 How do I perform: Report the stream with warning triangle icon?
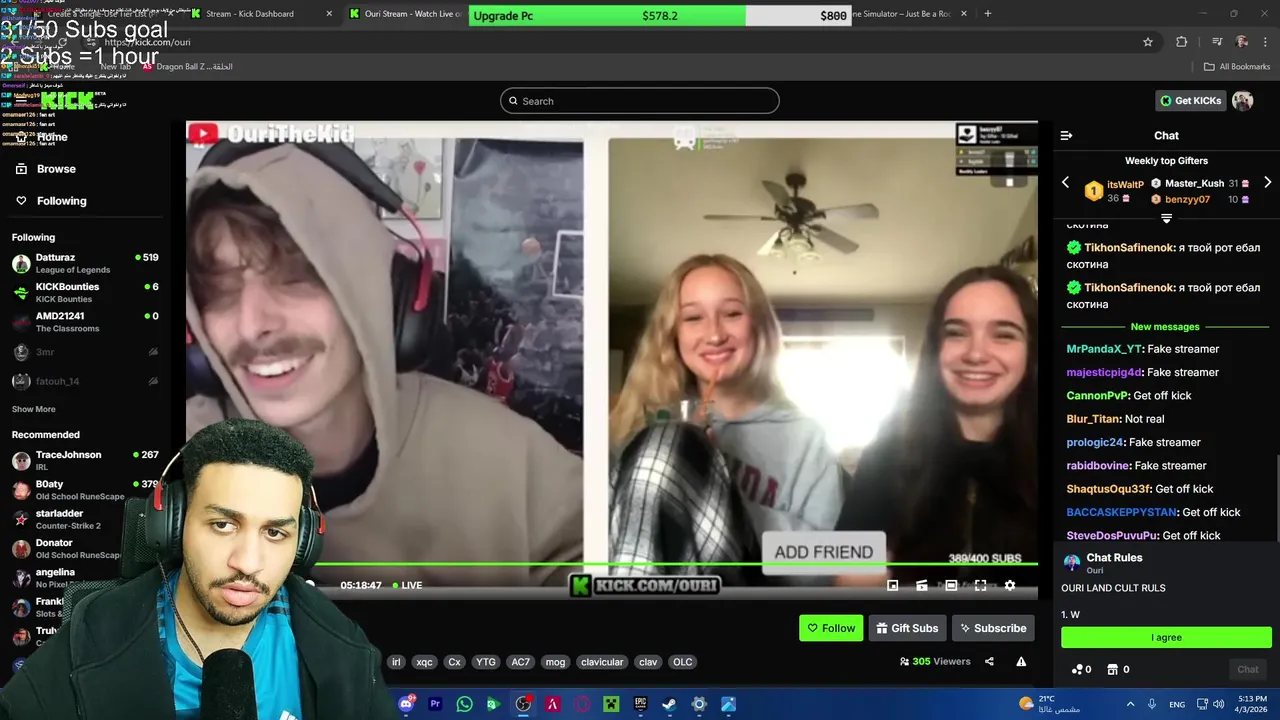coord(1021,661)
